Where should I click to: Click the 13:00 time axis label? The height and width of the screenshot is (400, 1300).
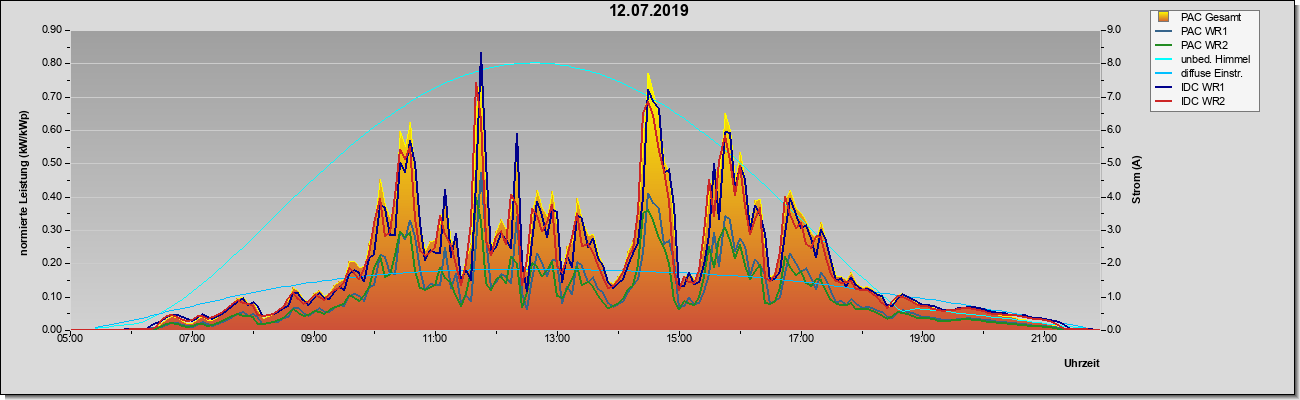[557, 340]
